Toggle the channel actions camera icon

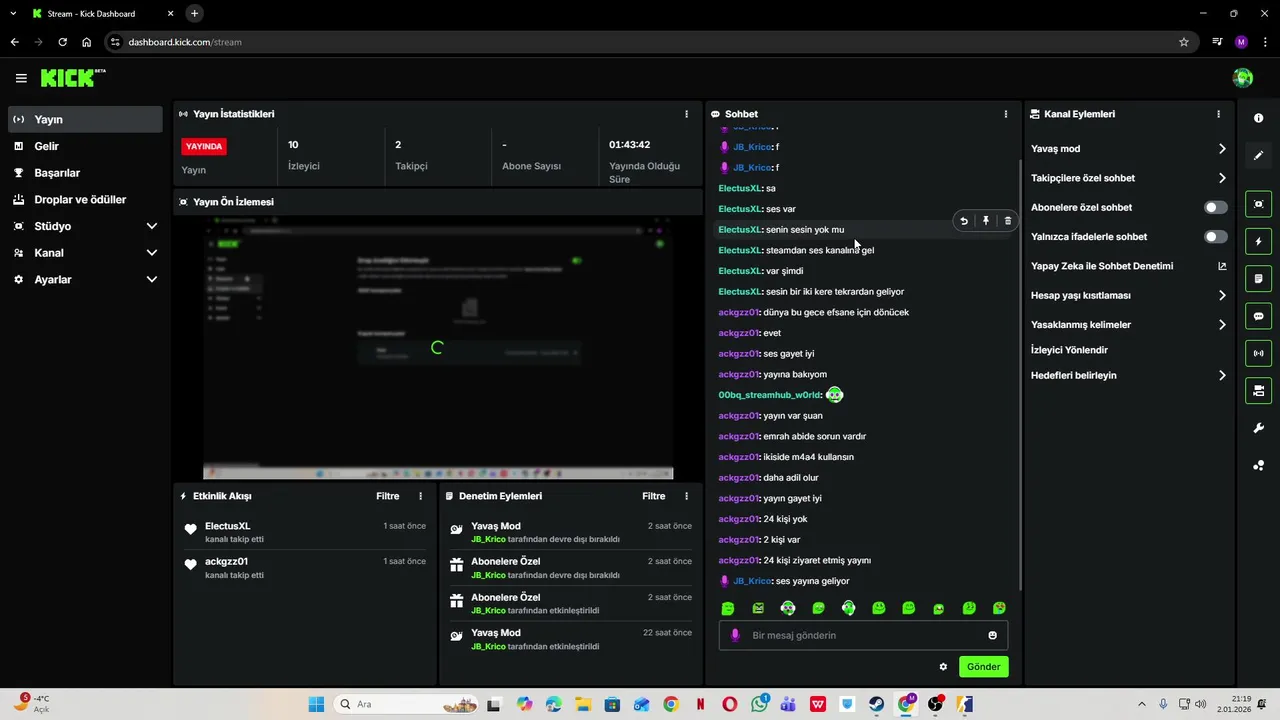tap(1258, 390)
